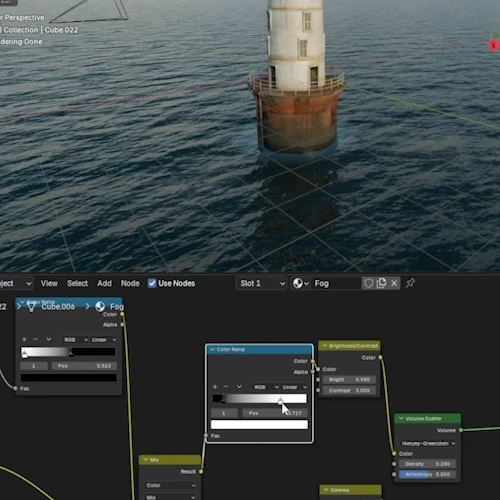This screenshot has width=500, height=500.
Task: Unlink the Fog material with the X icon
Action: (394, 283)
